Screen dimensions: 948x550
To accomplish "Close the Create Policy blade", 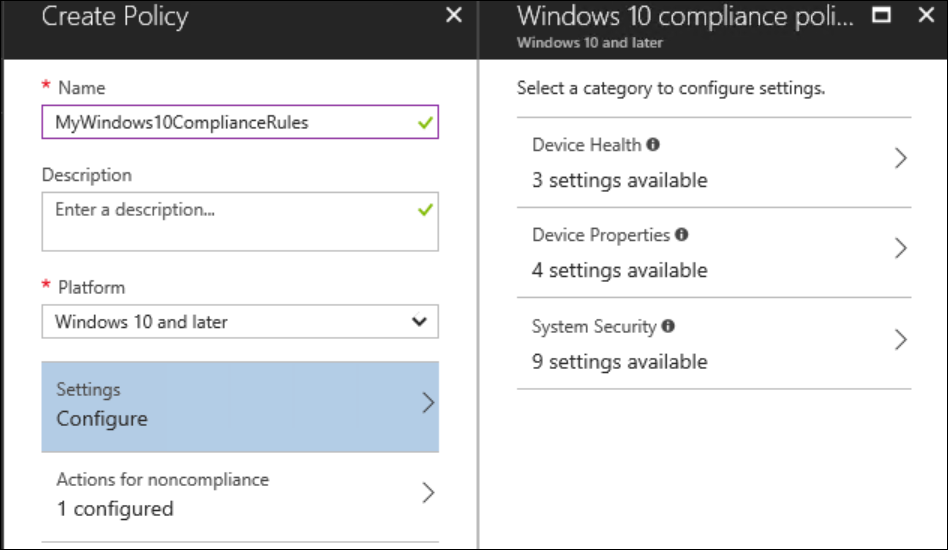I will pyautogui.click(x=453, y=15).
